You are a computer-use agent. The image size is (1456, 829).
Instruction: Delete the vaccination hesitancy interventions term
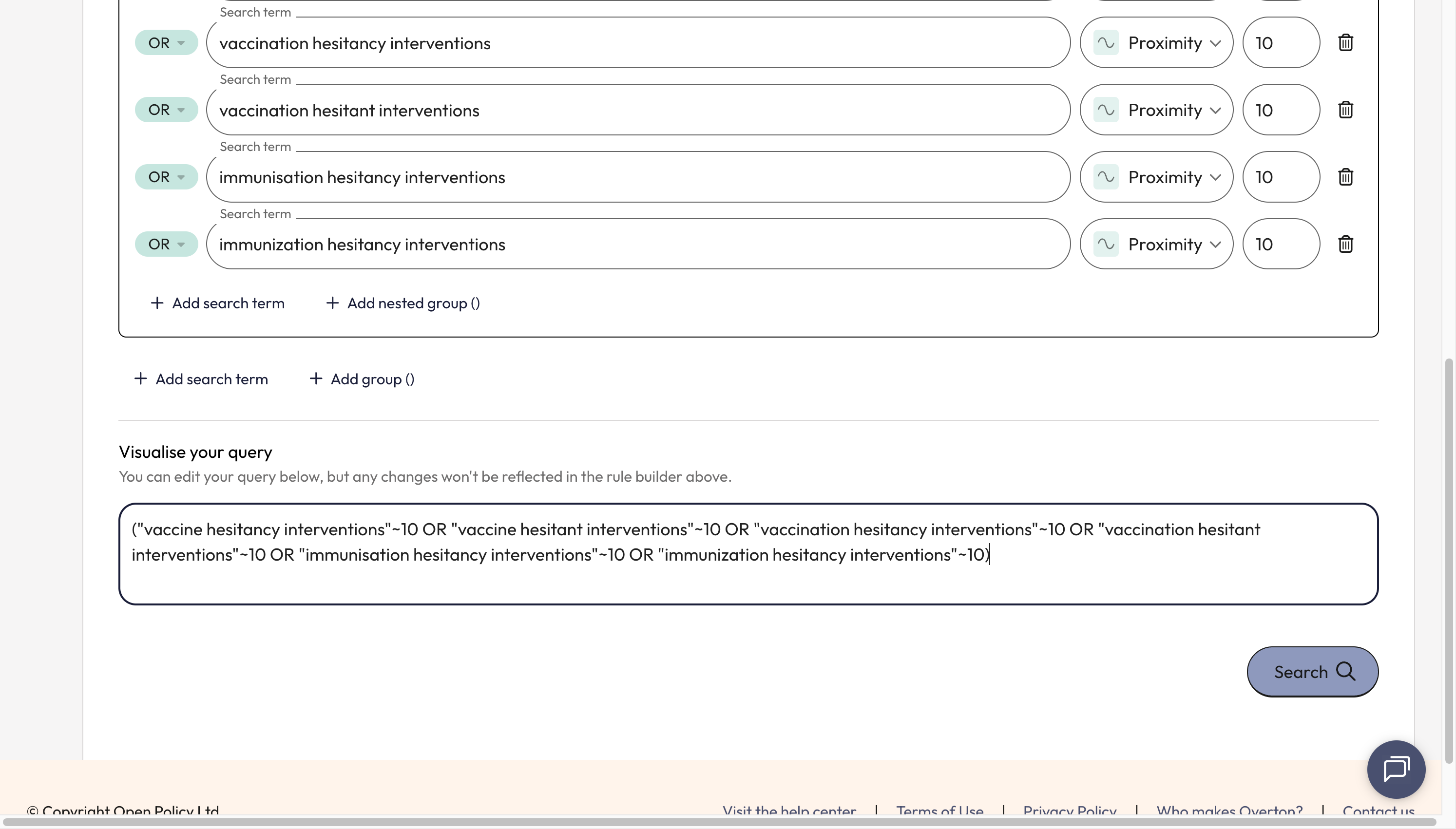(x=1345, y=43)
